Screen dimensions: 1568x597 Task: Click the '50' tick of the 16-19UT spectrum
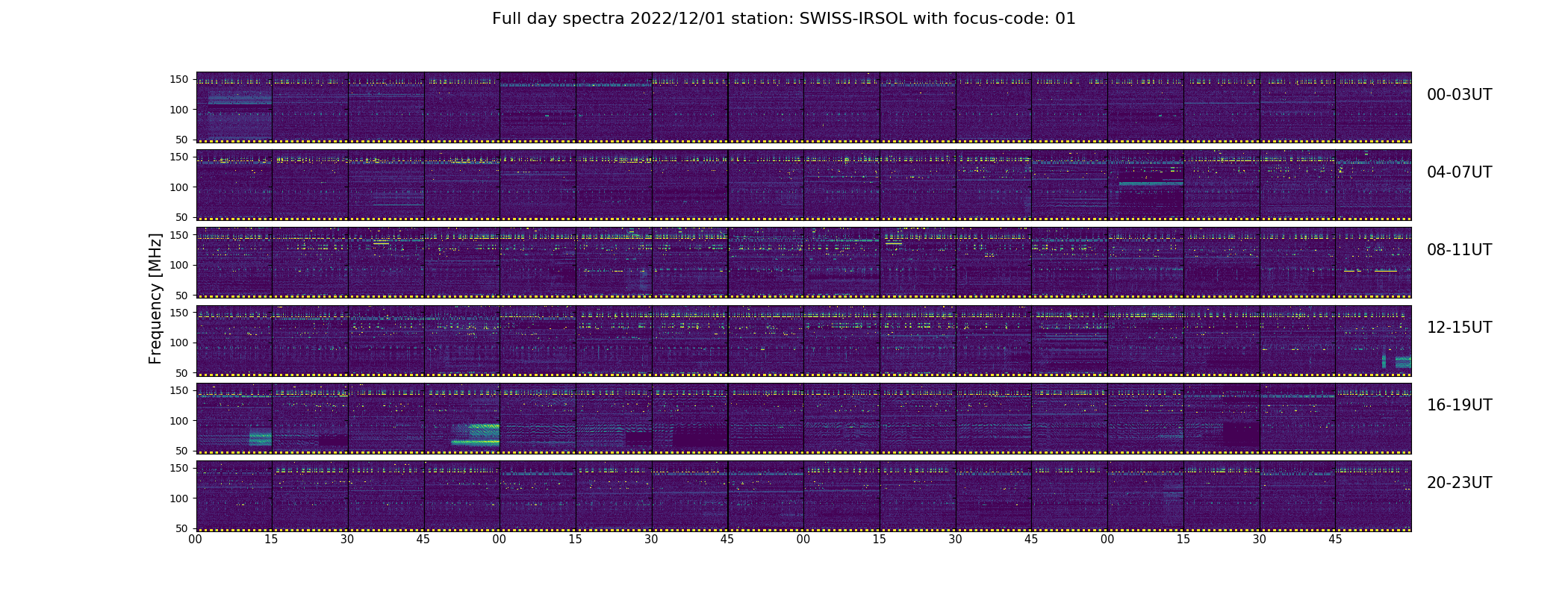[182, 451]
